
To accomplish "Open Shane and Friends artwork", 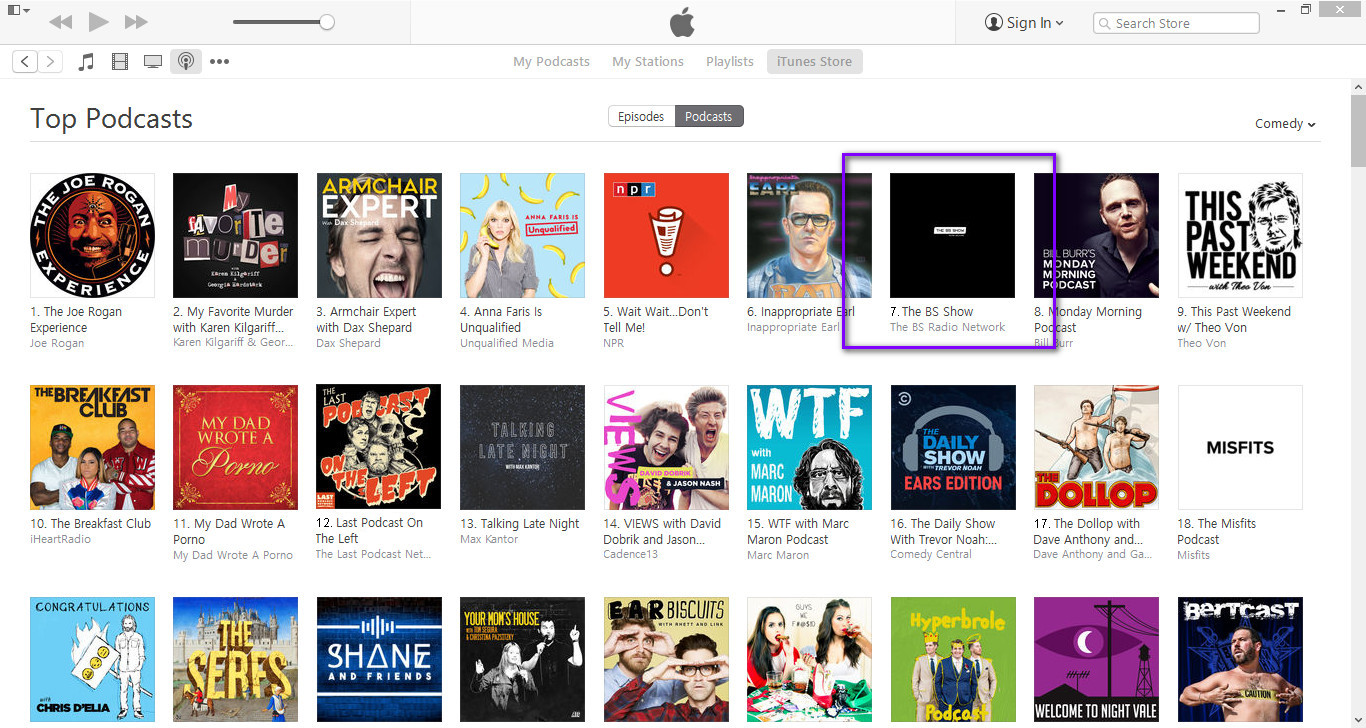I will [x=379, y=660].
